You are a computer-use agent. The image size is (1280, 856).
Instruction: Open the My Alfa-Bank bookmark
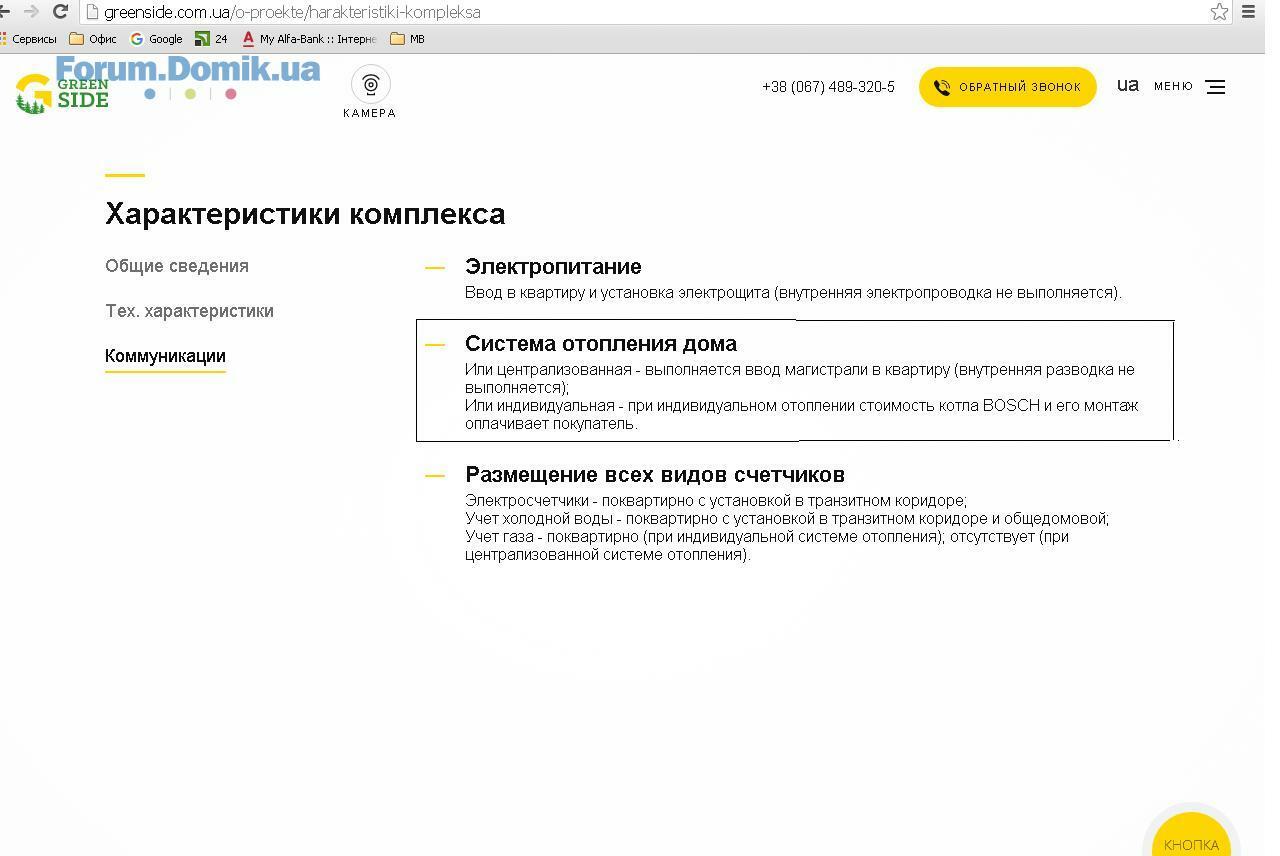[309, 39]
